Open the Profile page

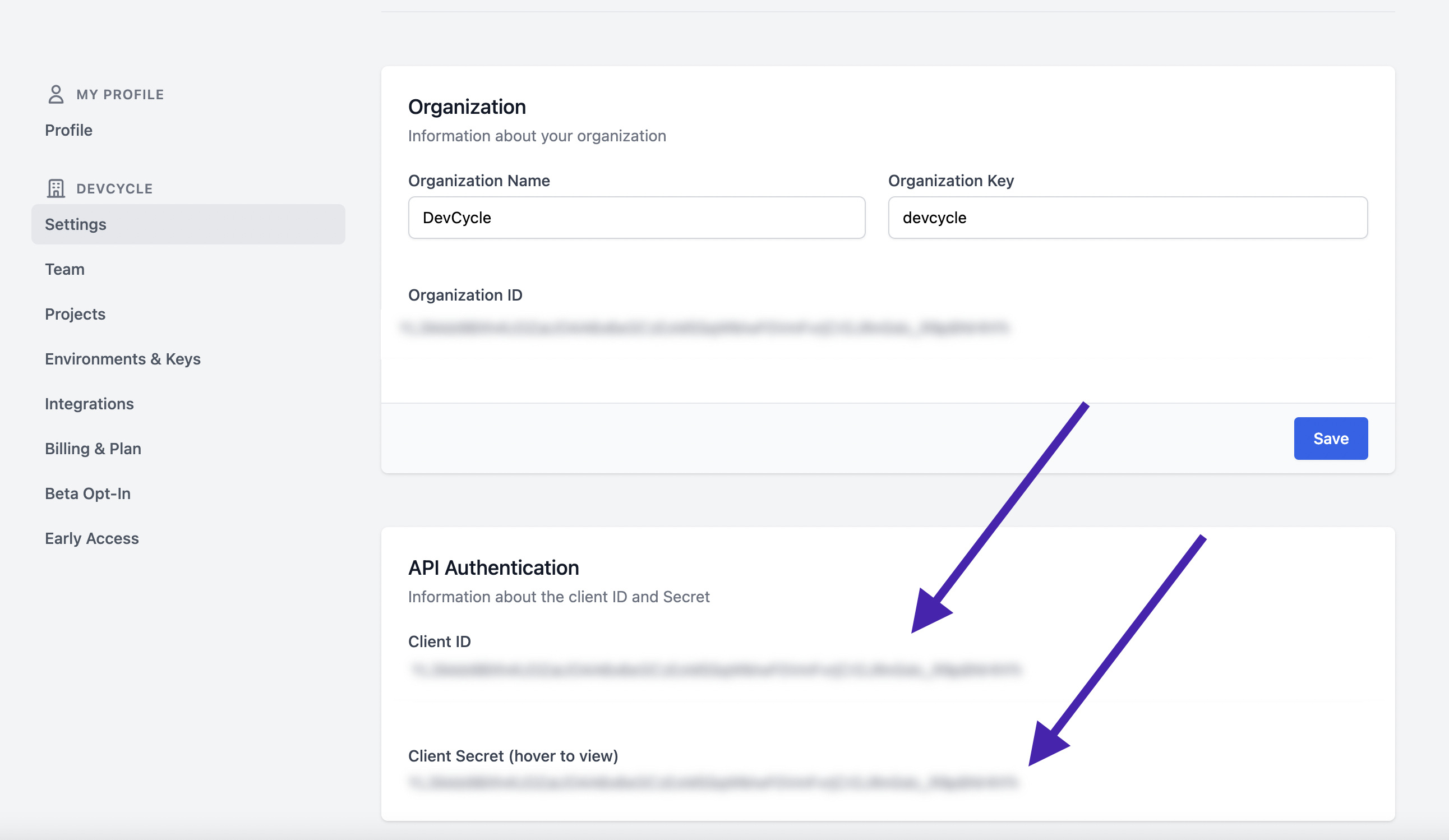coord(68,130)
